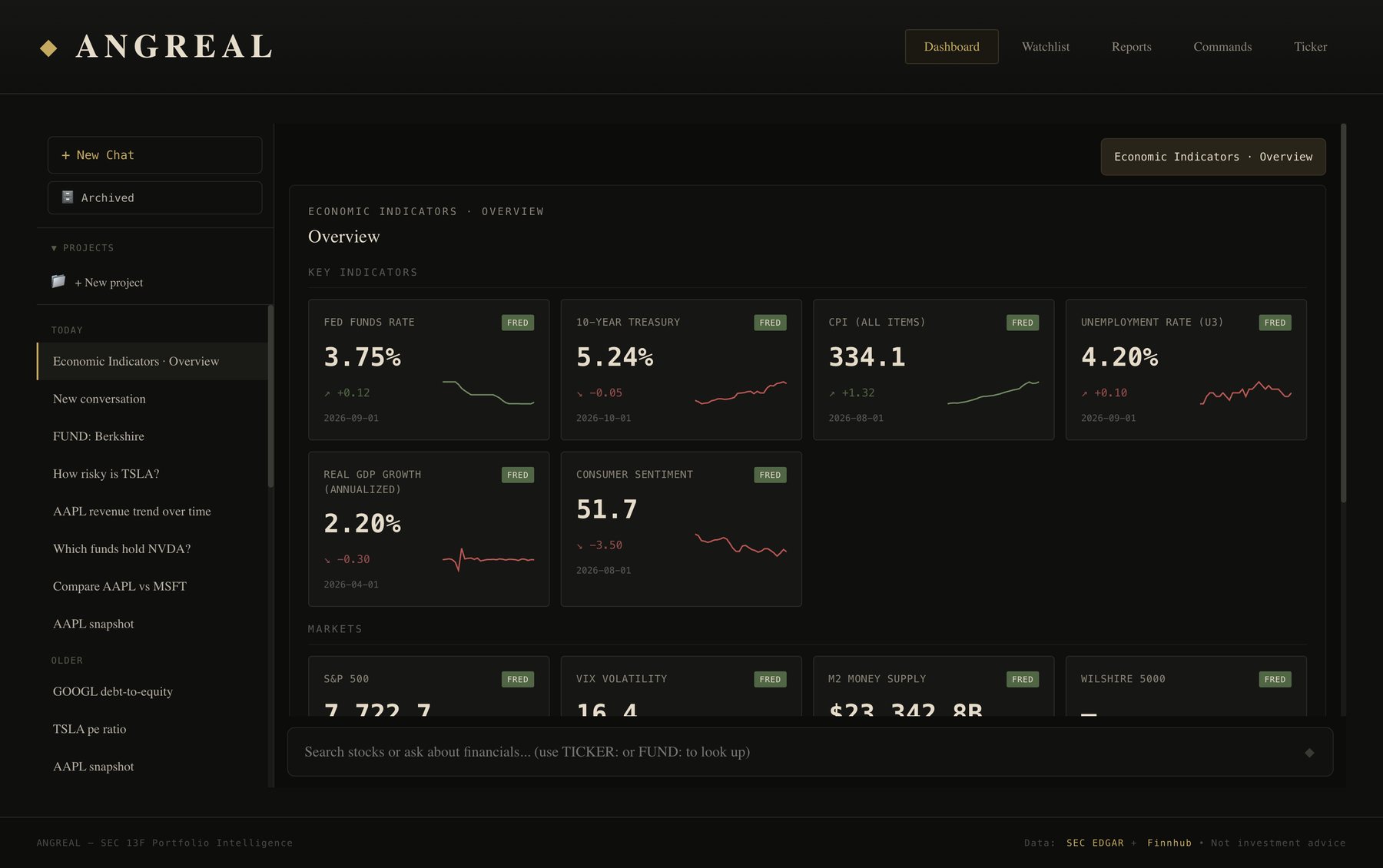The image size is (1383, 868).
Task: Click the FRED badge on CPI card
Action: [x=1023, y=323]
